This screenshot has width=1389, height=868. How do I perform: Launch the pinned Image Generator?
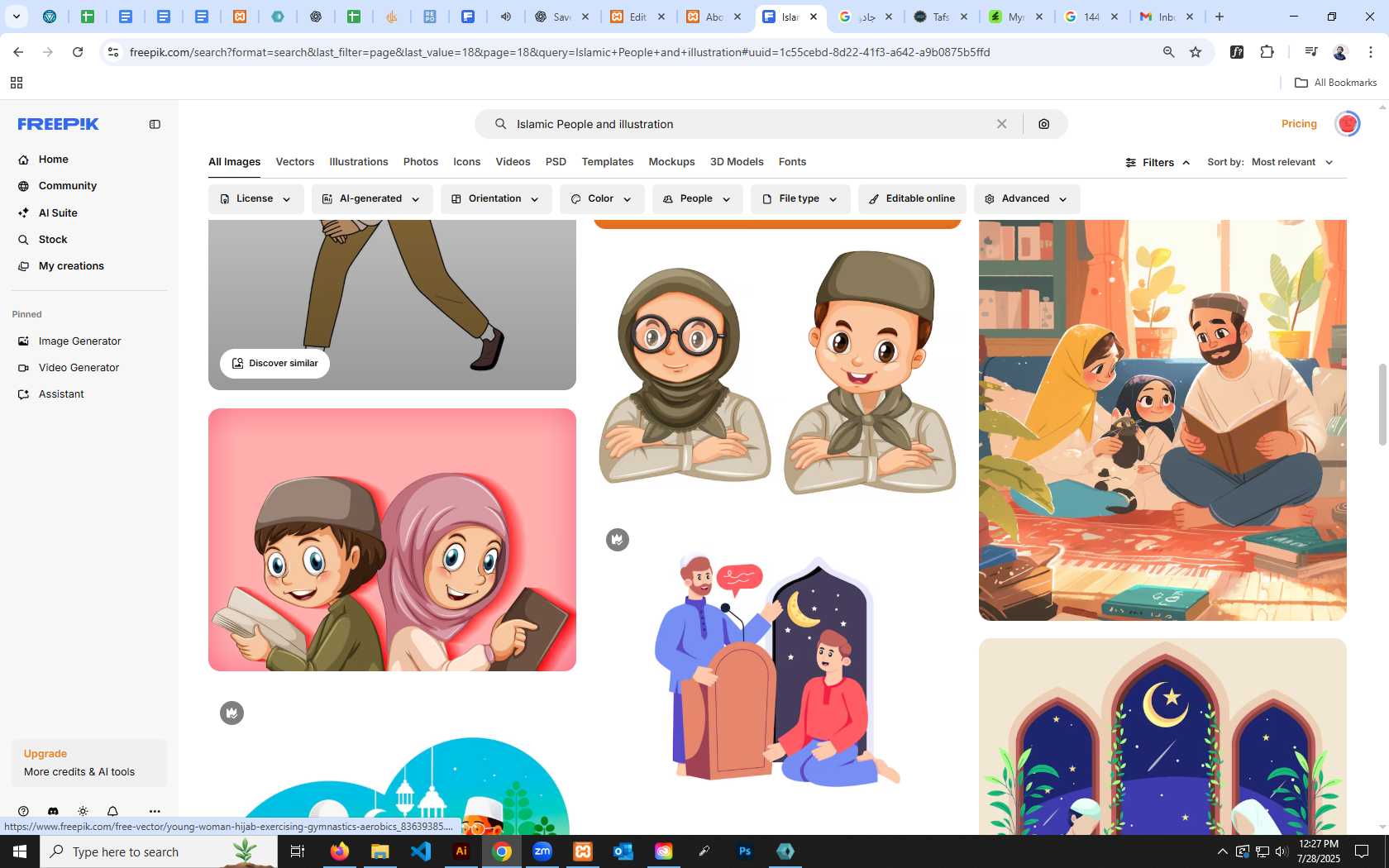(x=79, y=341)
